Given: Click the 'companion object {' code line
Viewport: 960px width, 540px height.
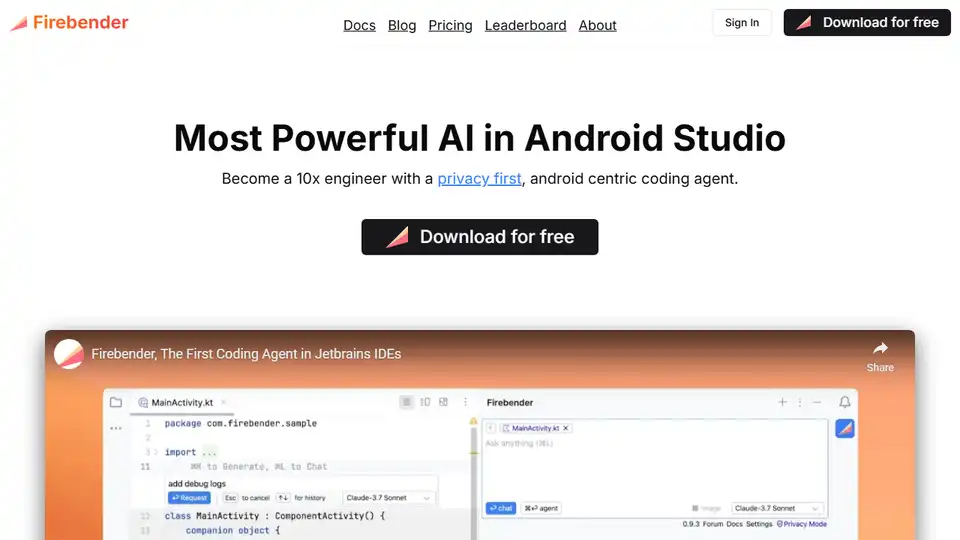Looking at the screenshot, I should tap(233, 530).
